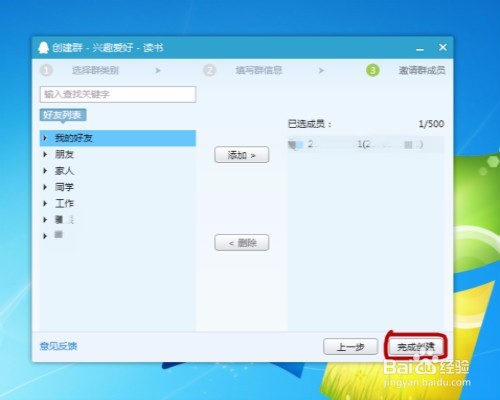The image size is (500, 400).
Task: Expand the 朋友 group arrow
Action: [45, 154]
